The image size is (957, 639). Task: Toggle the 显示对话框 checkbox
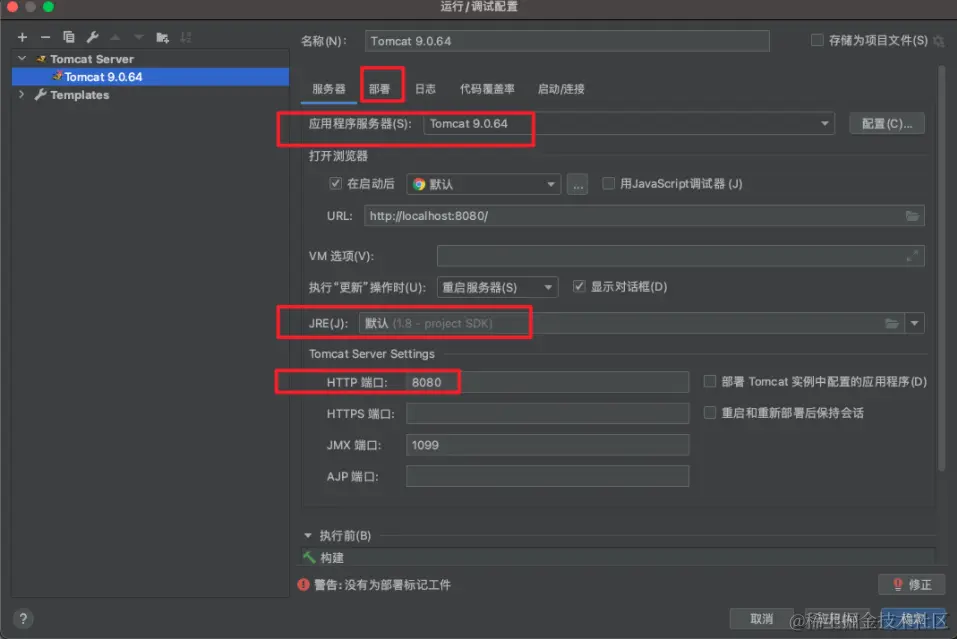(x=579, y=286)
